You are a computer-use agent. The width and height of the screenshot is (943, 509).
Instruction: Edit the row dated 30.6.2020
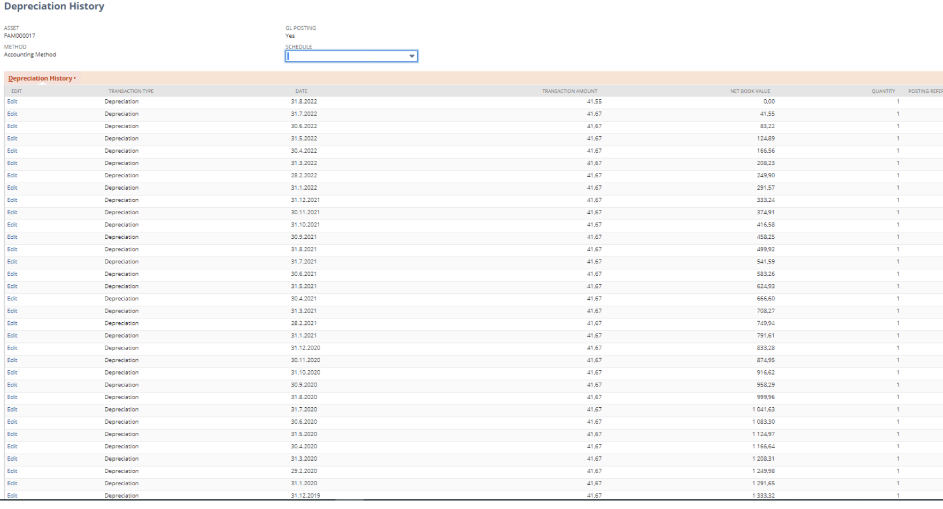click(x=12, y=421)
